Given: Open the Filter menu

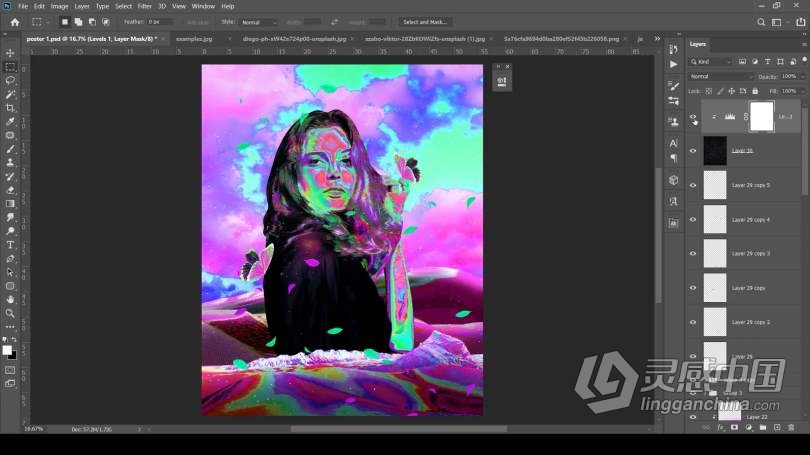Looking at the screenshot, I should tap(145, 6).
